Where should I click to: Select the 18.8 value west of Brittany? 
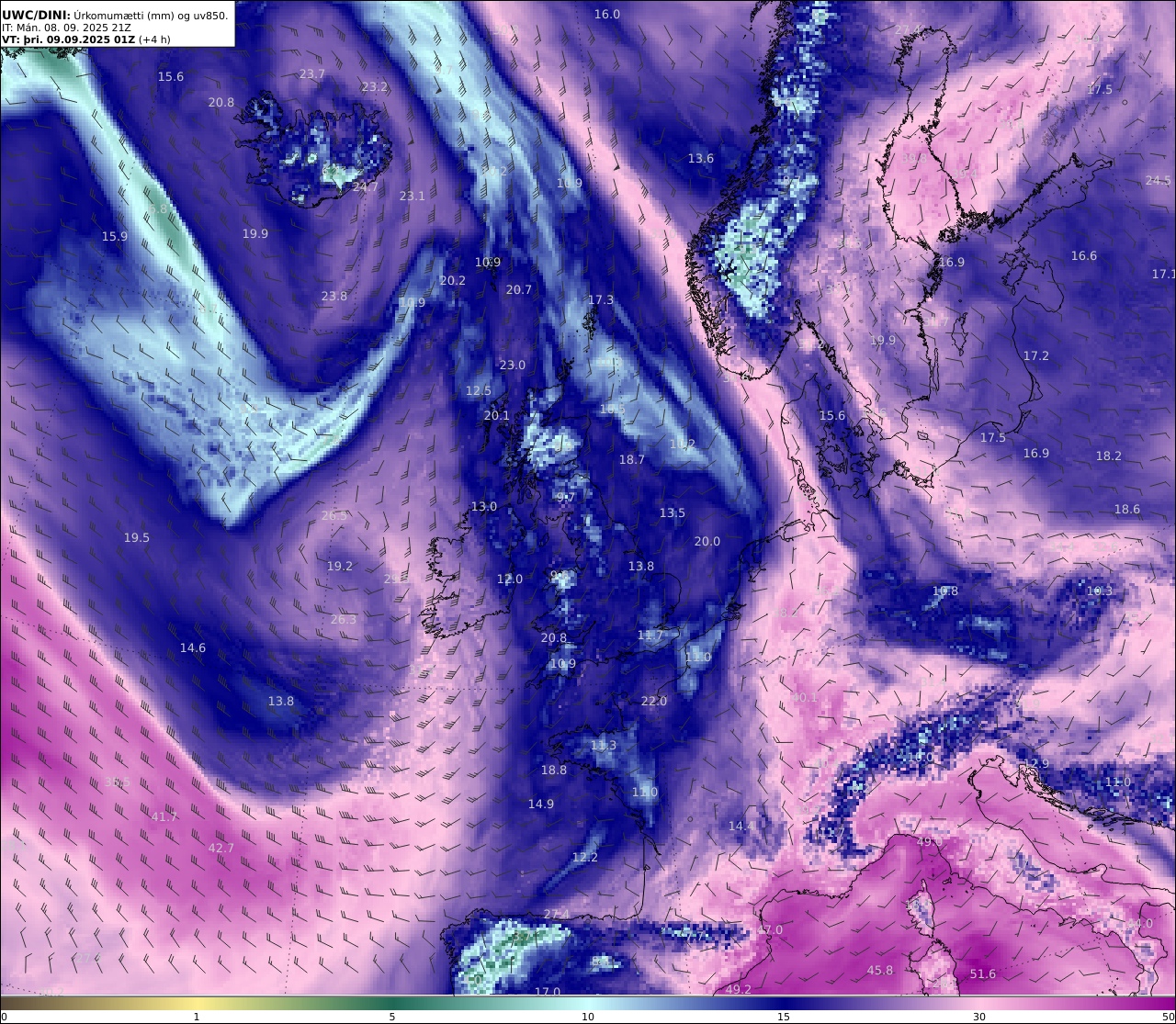pos(554,770)
